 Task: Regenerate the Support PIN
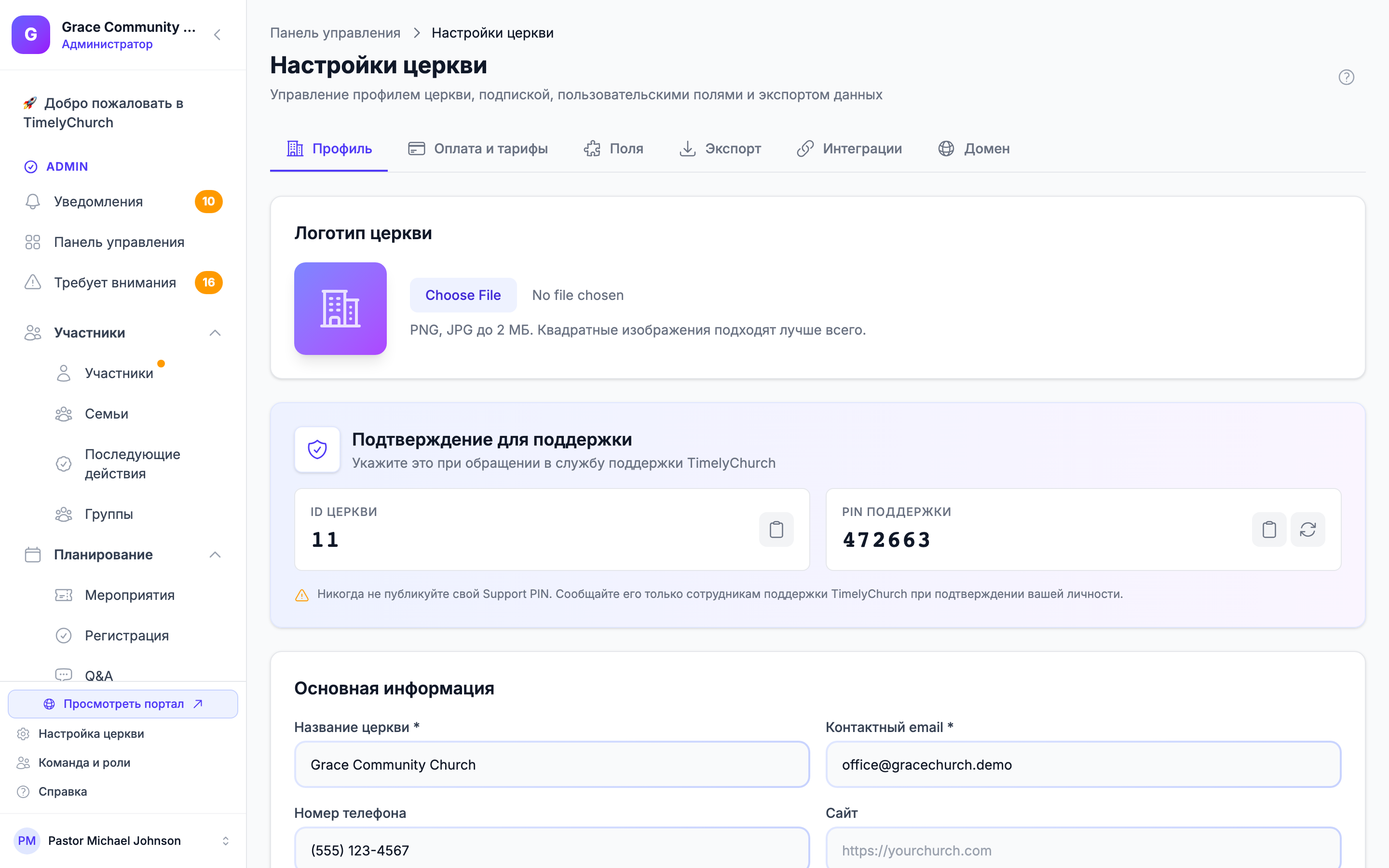[1307, 529]
